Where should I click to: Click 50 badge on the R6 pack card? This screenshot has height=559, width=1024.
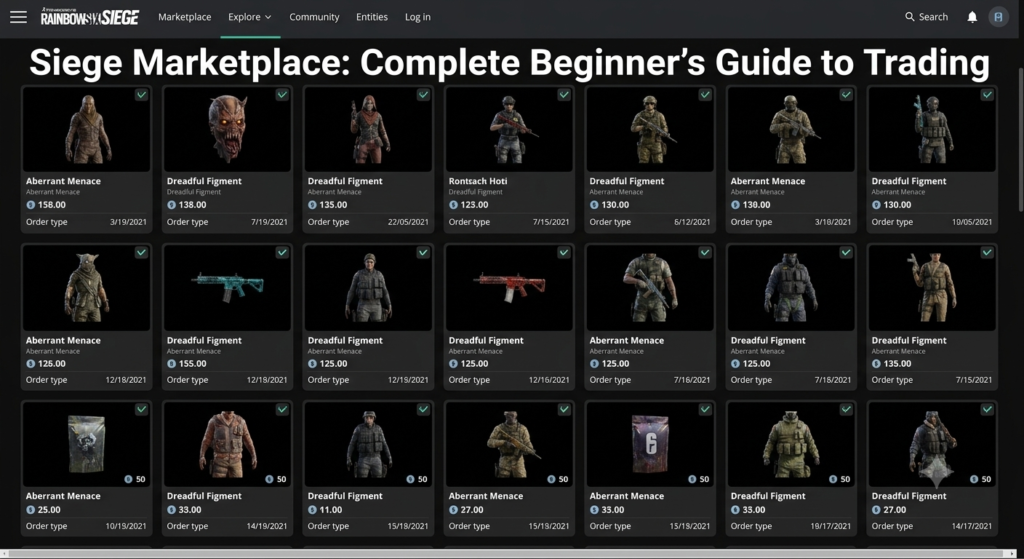(x=699, y=479)
